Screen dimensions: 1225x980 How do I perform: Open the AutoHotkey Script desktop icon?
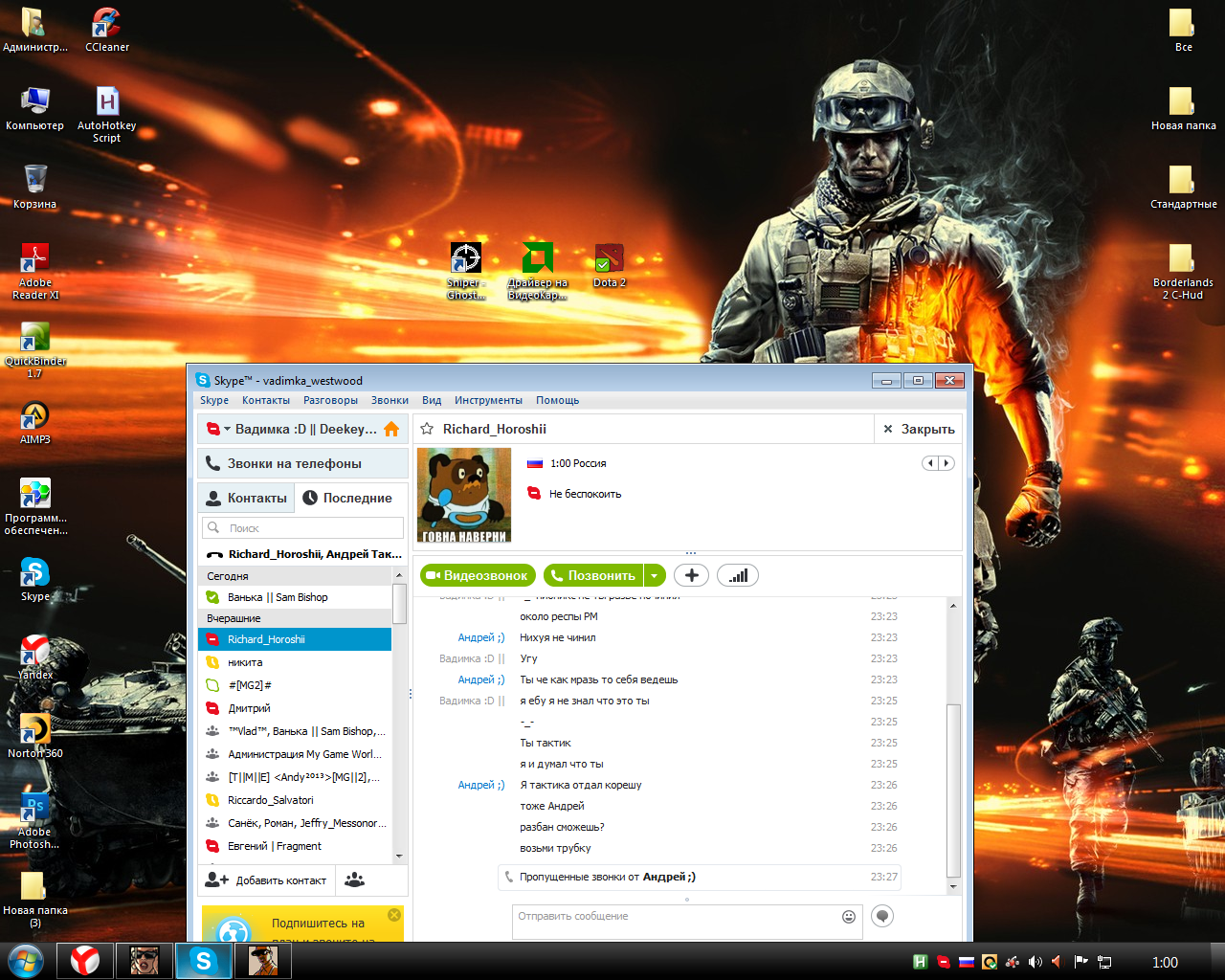107,113
